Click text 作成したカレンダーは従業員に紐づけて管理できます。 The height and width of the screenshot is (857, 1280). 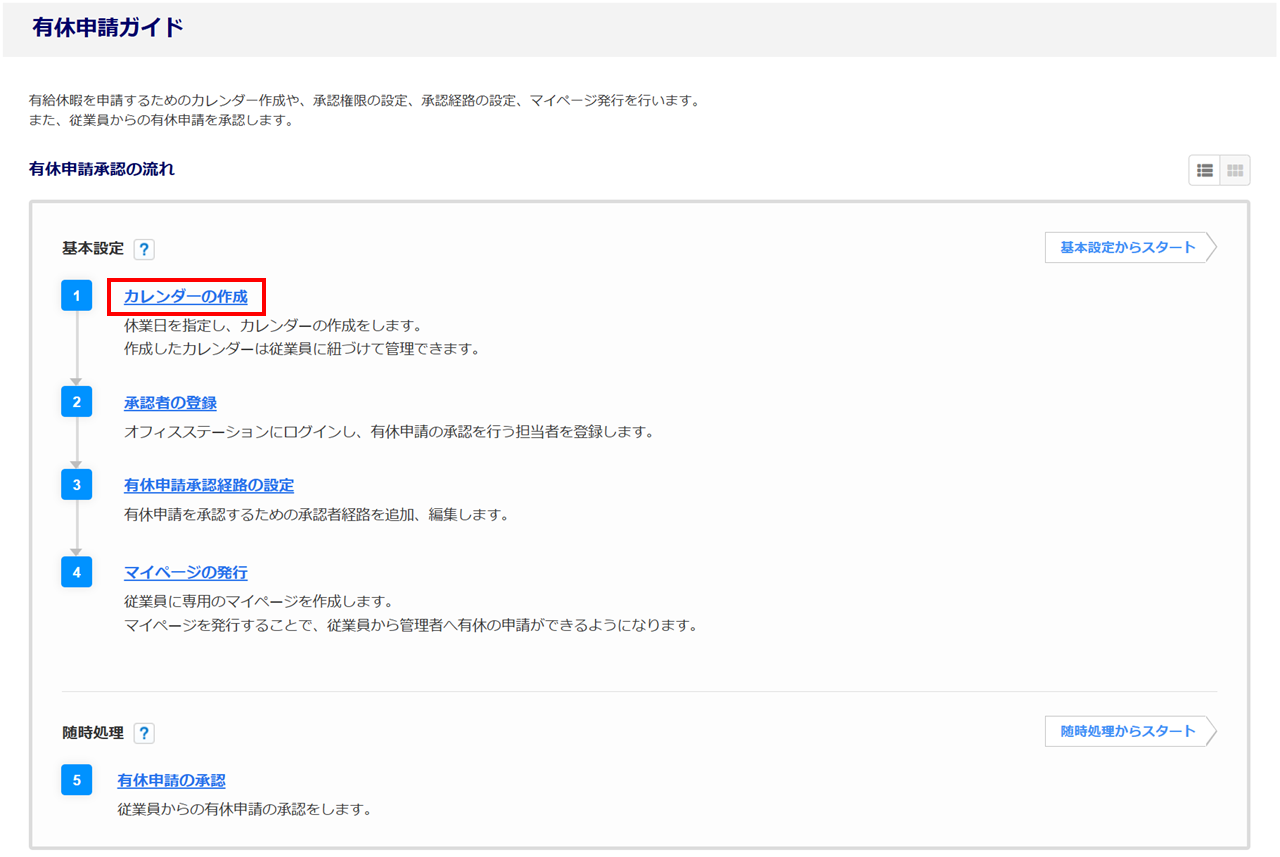point(303,349)
